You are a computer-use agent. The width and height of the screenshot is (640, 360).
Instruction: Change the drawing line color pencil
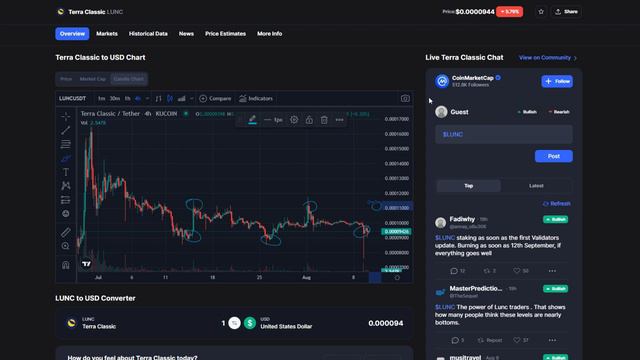(252, 120)
